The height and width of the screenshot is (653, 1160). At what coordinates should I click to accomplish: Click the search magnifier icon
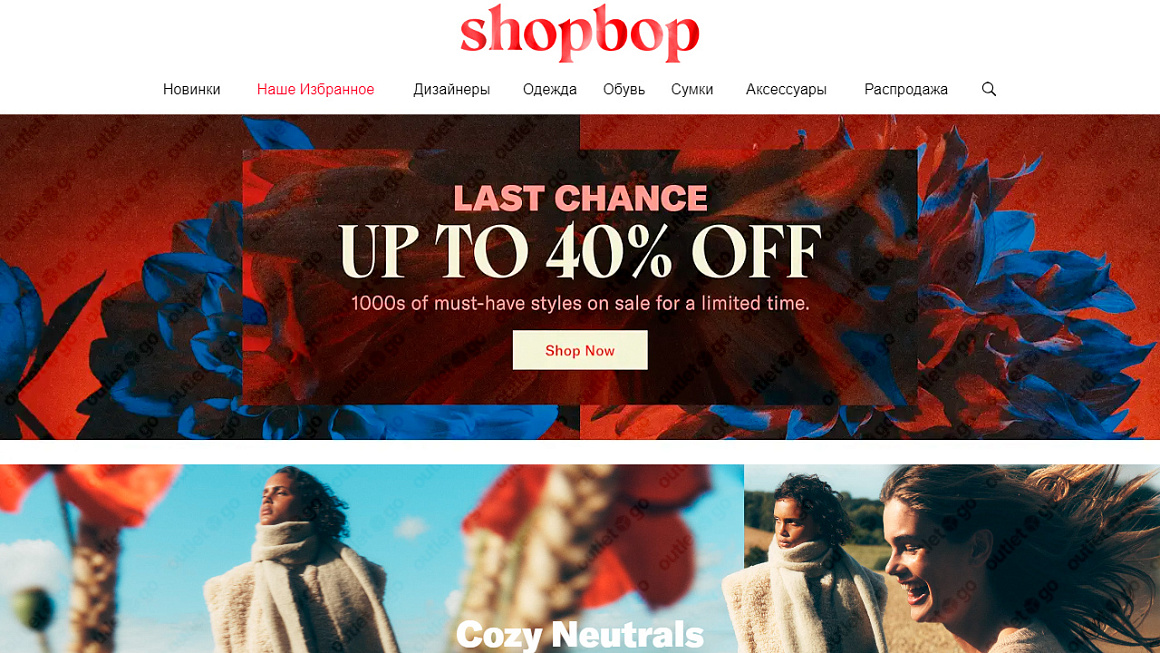[x=988, y=89]
